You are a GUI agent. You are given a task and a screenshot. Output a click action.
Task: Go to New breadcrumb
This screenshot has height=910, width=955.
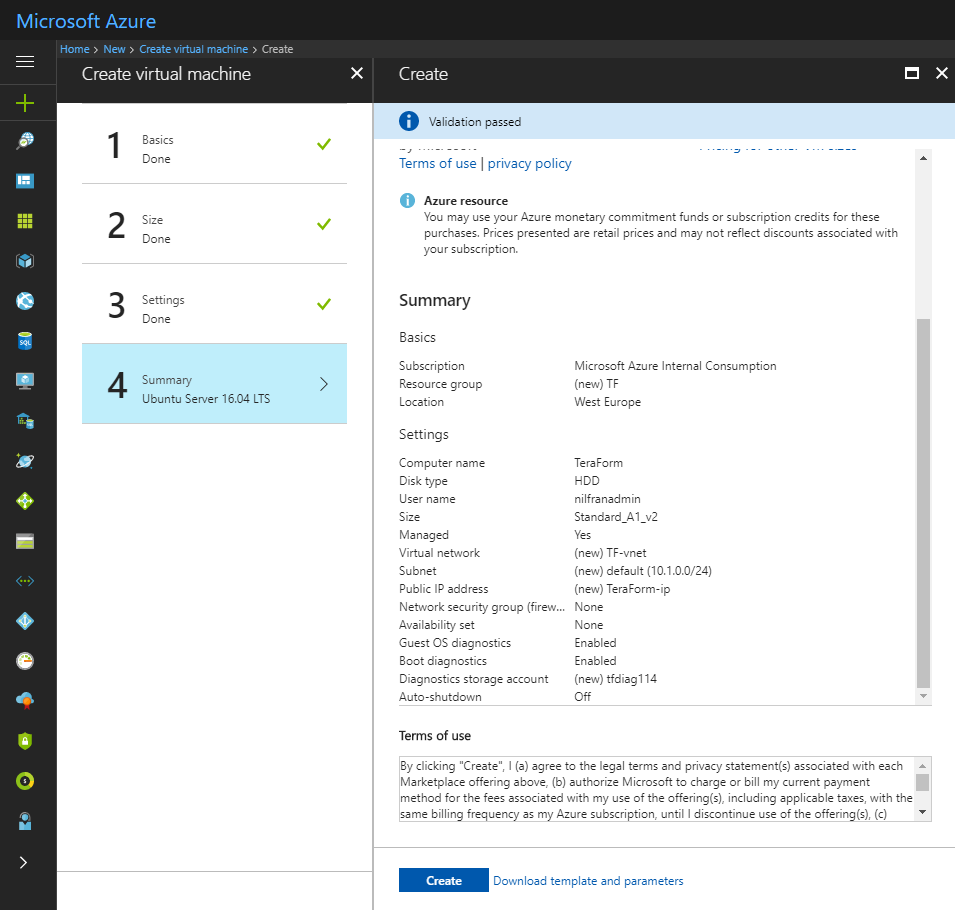tap(114, 49)
